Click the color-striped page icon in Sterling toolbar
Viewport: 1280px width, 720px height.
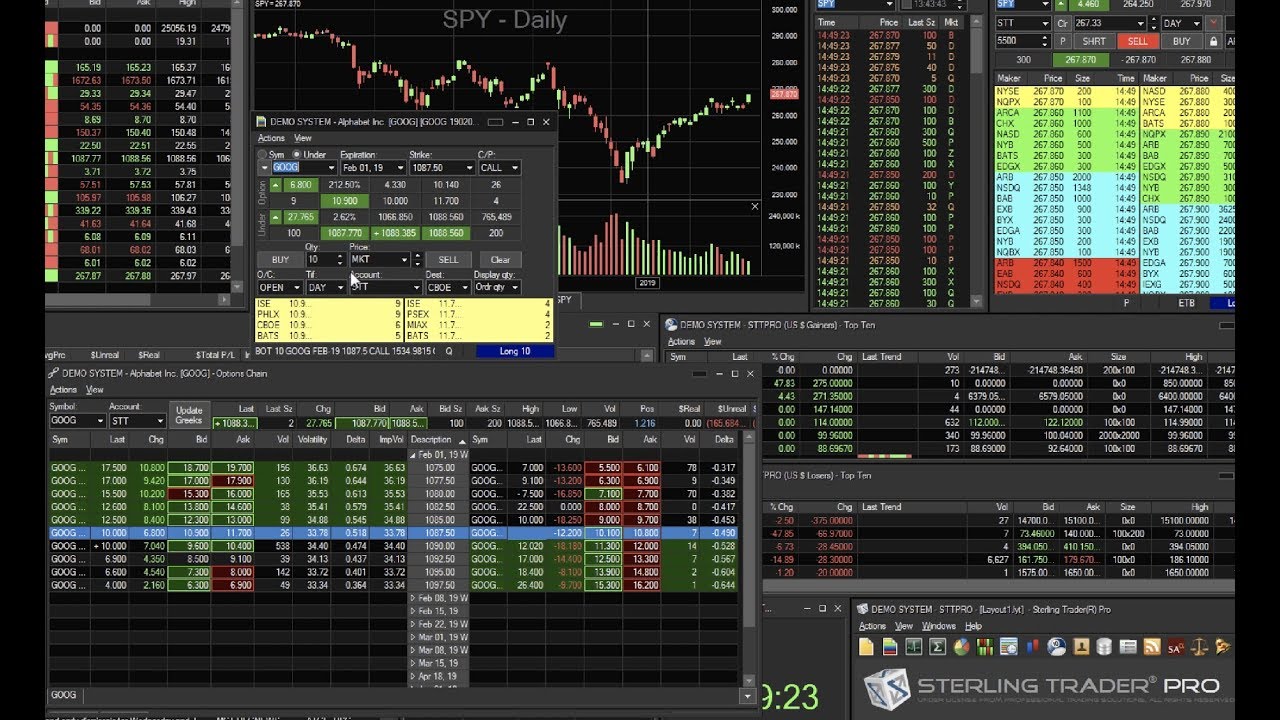(x=891, y=647)
